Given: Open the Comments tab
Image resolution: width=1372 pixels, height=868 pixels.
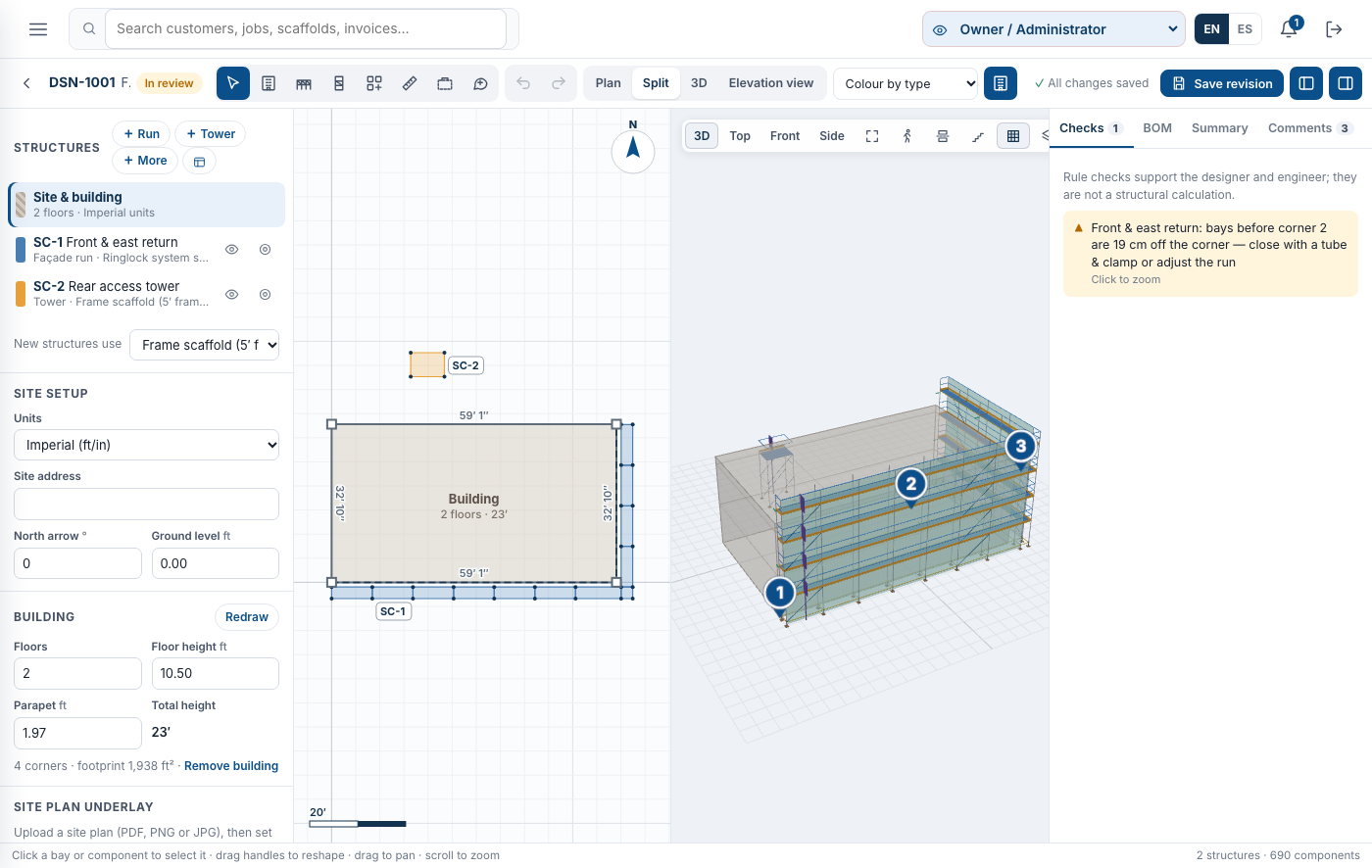Looking at the screenshot, I should point(1310,128).
